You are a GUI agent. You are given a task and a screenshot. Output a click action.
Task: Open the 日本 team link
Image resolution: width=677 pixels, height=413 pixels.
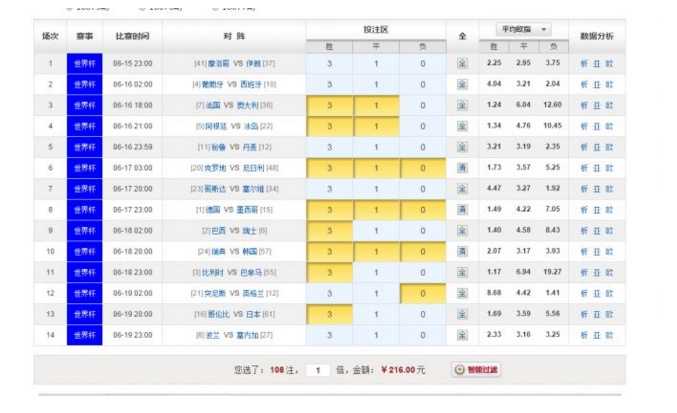click(253, 314)
